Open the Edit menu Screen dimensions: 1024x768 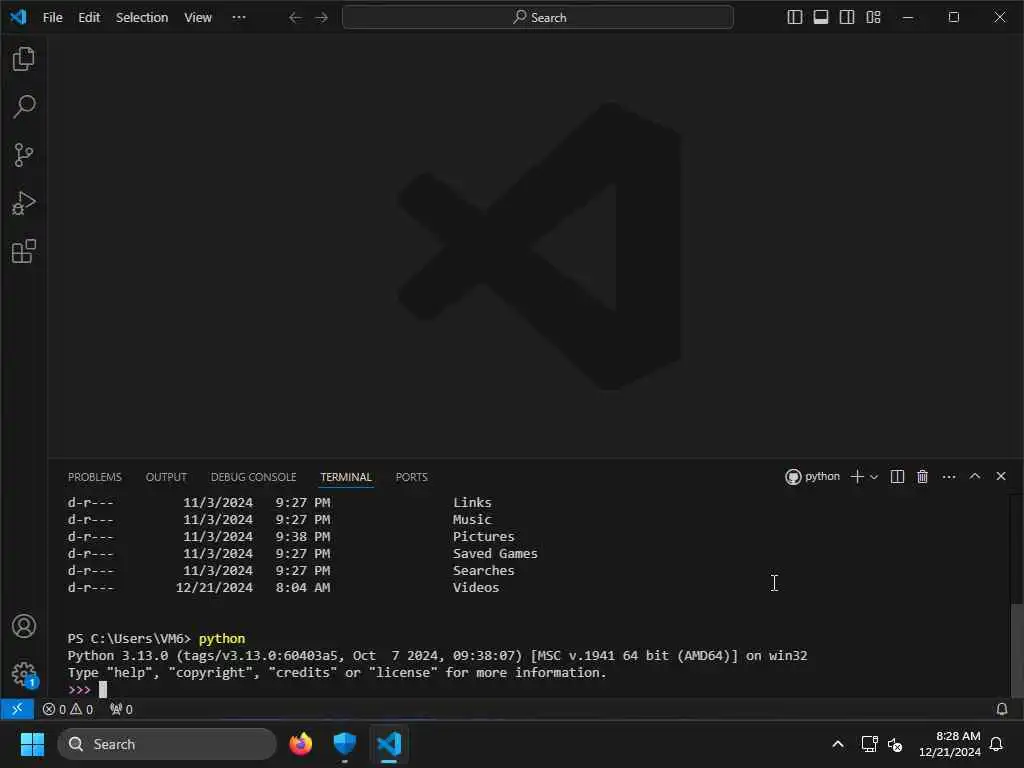89,18
